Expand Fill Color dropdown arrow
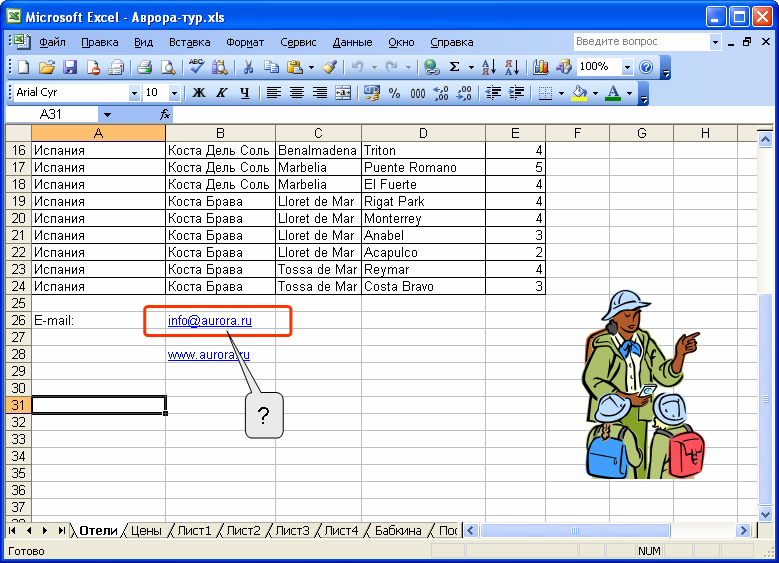The width and height of the screenshot is (779, 563). [595, 93]
